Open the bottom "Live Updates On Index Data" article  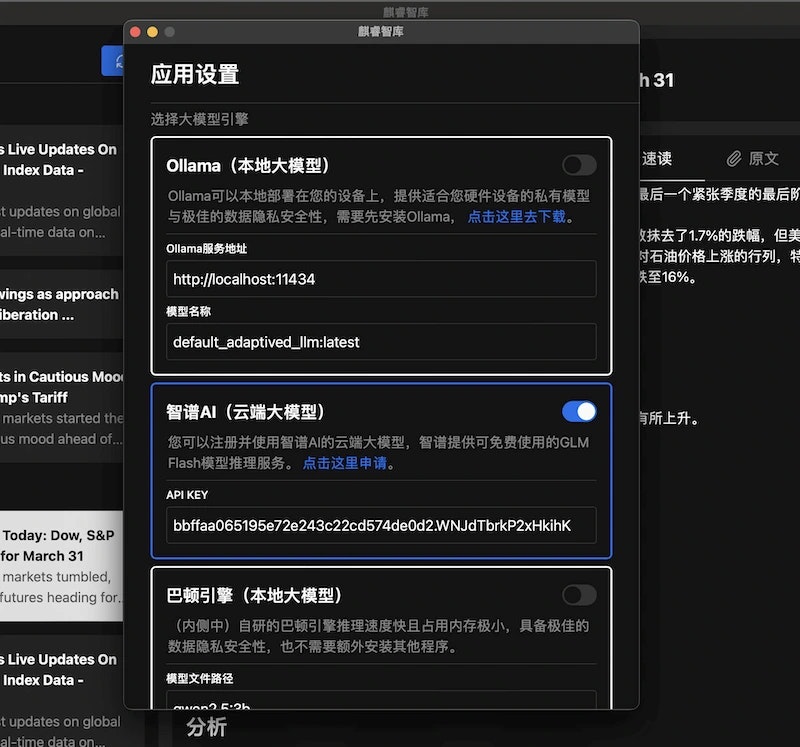click(61, 691)
